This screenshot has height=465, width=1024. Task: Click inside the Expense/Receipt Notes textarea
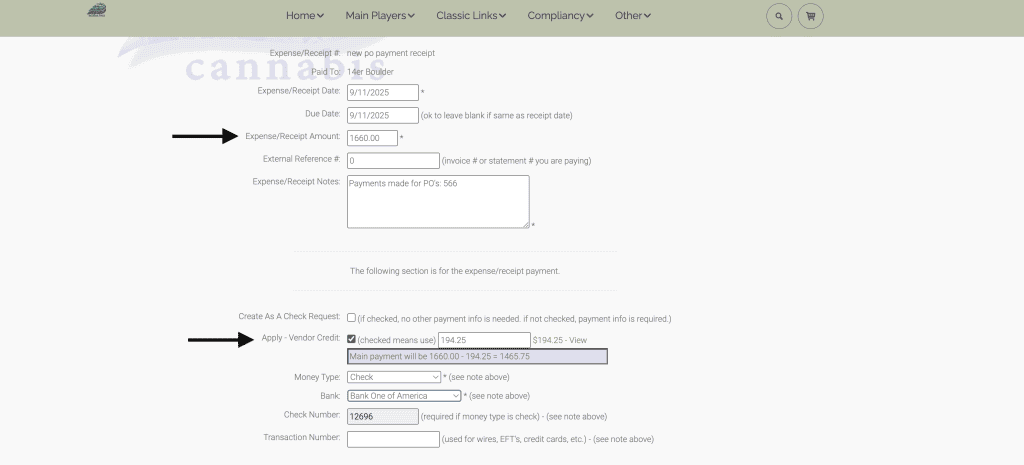pos(437,201)
